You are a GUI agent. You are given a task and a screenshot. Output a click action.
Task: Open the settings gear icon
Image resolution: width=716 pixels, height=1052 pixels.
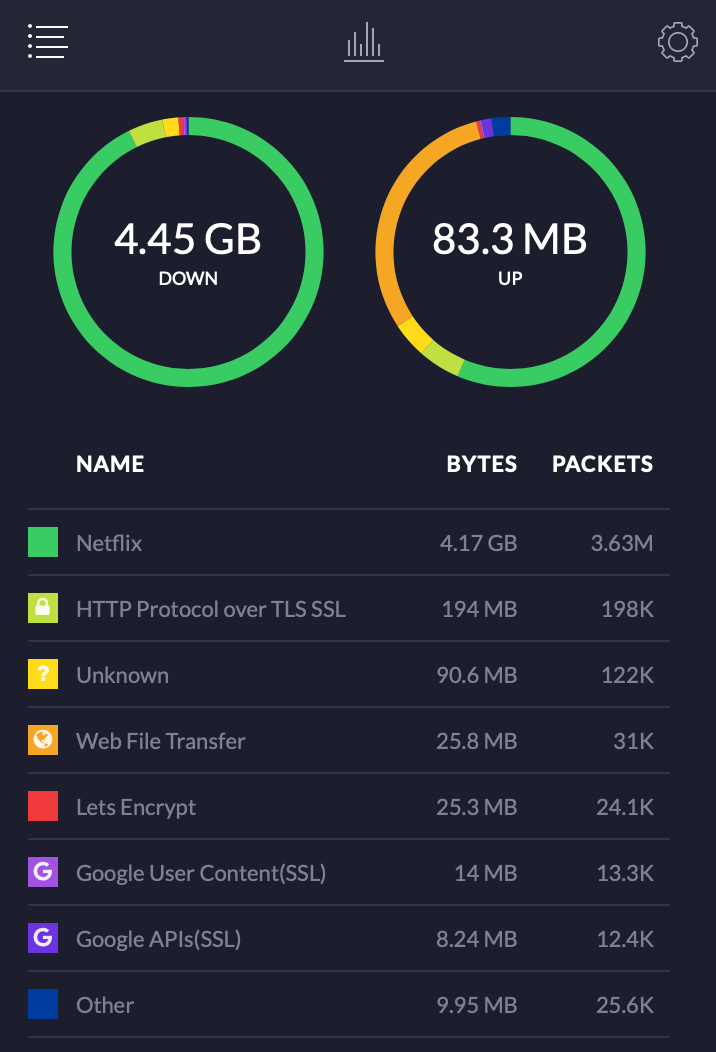coord(677,42)
